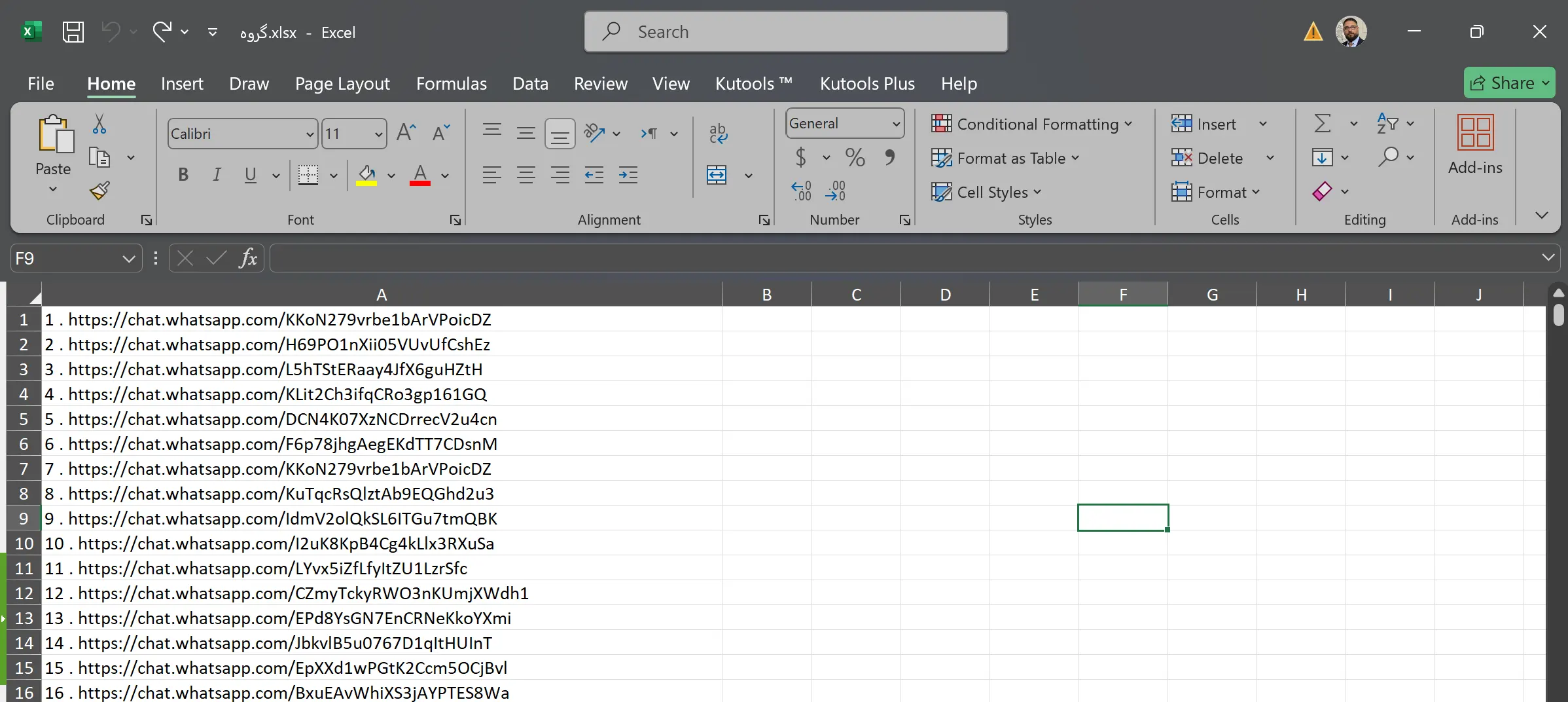The image size is (1568, 702).
Task: Click the user account profile picture
Action: click(1351, 31)
